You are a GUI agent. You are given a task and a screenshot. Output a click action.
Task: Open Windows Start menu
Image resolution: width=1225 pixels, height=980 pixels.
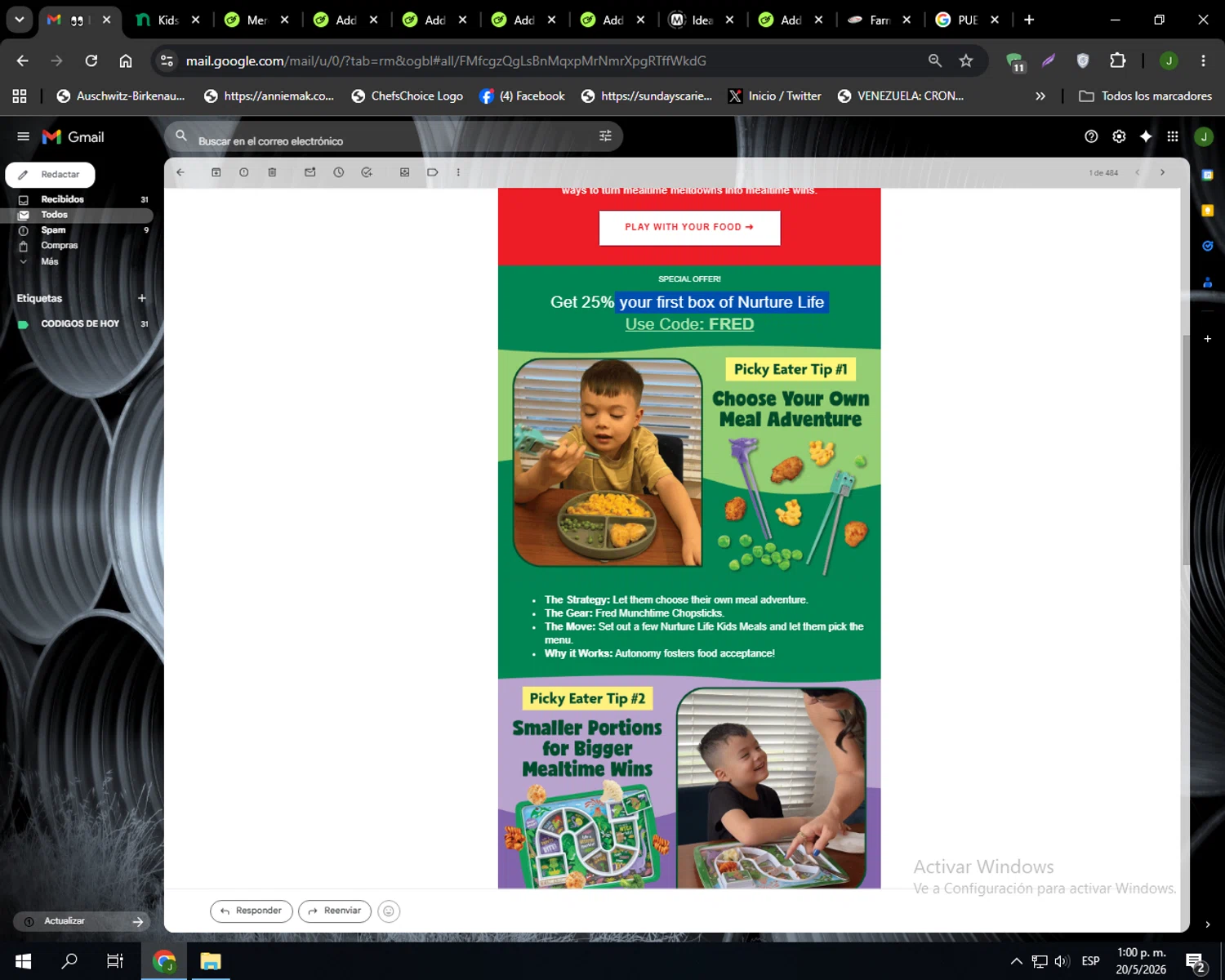pos(23,961)
